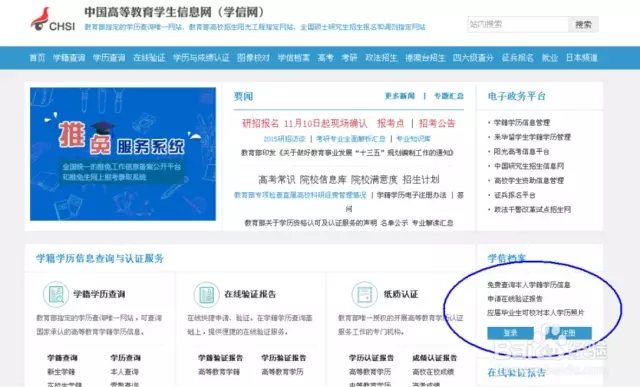Open the 纸质认证 icon
The height and width of the screenshot is (387, 640).
pyautogui.click(x=364, y=294)
